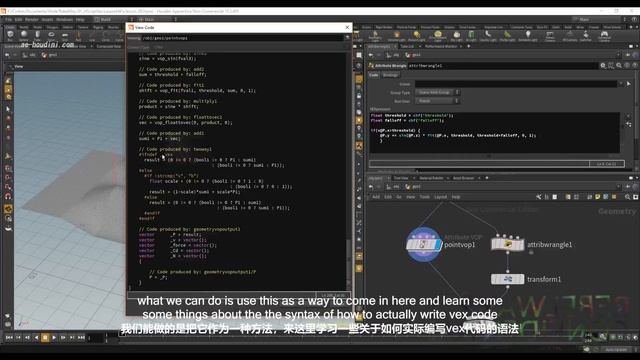
Task: Switch to the Bindings tab
Action: (x=390, y=75)
